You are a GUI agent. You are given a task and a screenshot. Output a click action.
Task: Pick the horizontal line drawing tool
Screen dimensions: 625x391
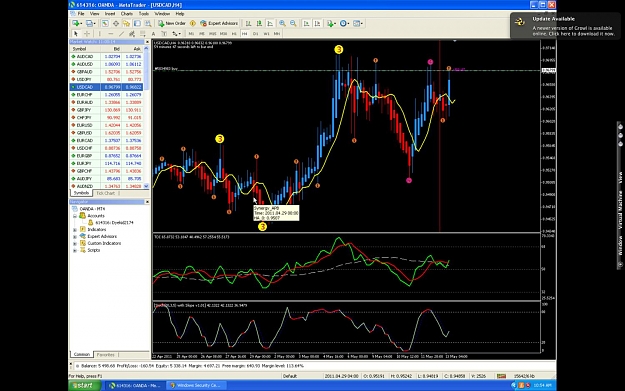110,34
